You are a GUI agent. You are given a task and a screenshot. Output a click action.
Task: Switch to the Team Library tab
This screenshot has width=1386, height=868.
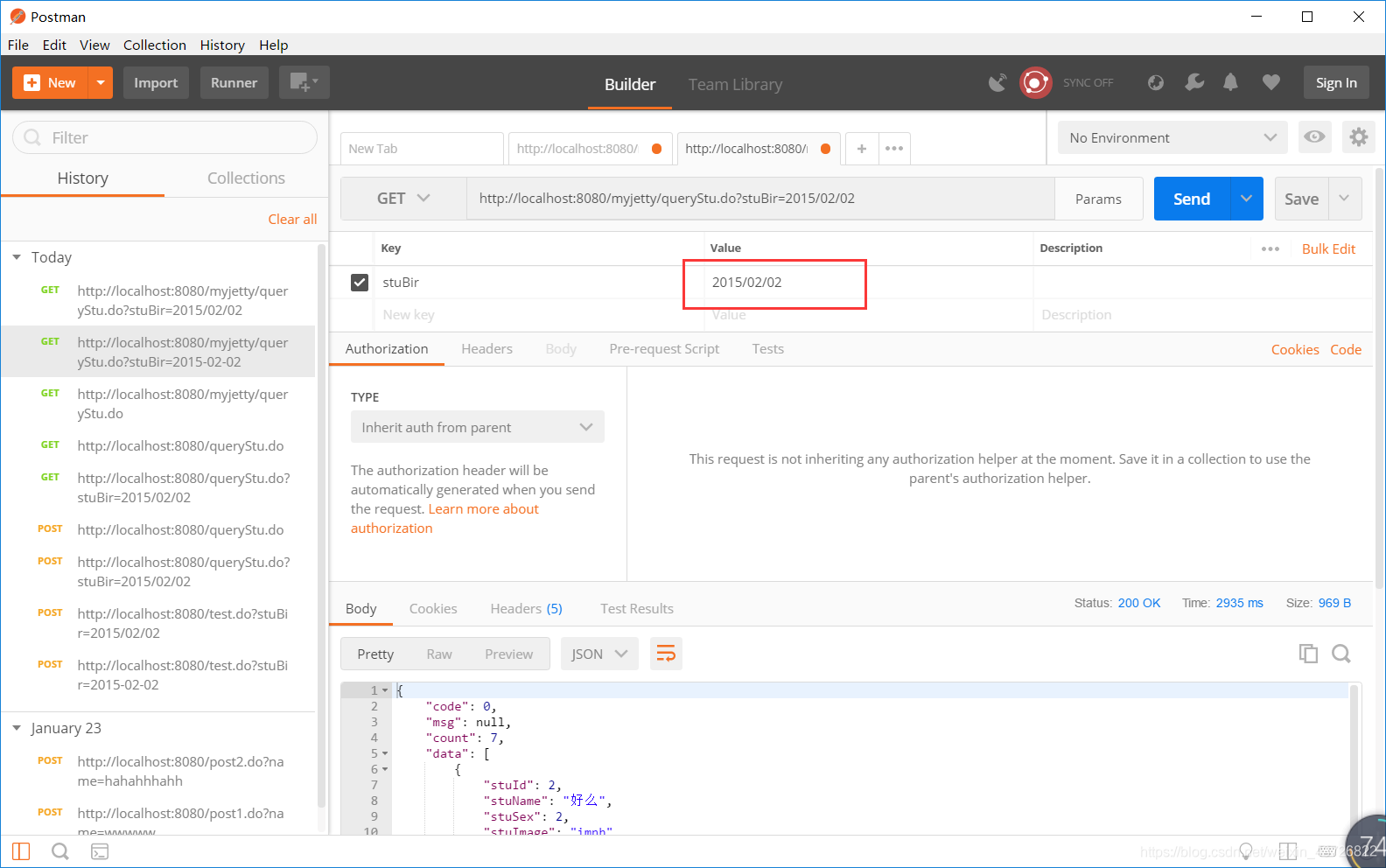[735, 84]
